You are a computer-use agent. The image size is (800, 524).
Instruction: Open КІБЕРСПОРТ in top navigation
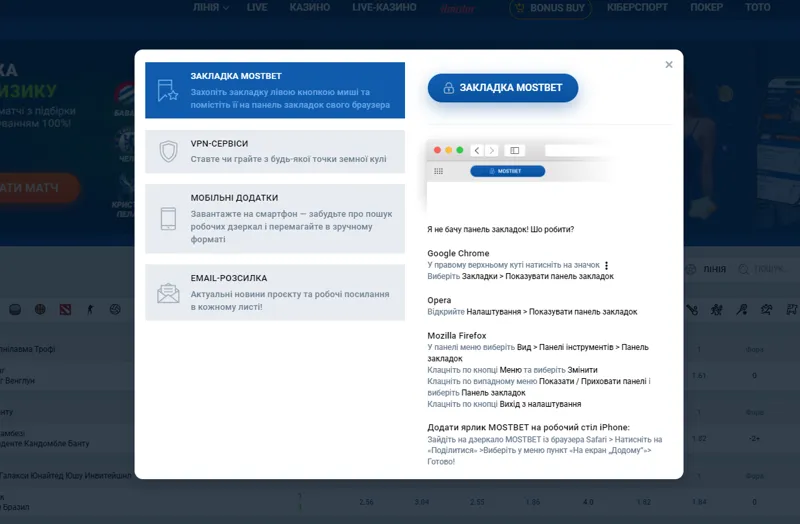pos(637,8)
